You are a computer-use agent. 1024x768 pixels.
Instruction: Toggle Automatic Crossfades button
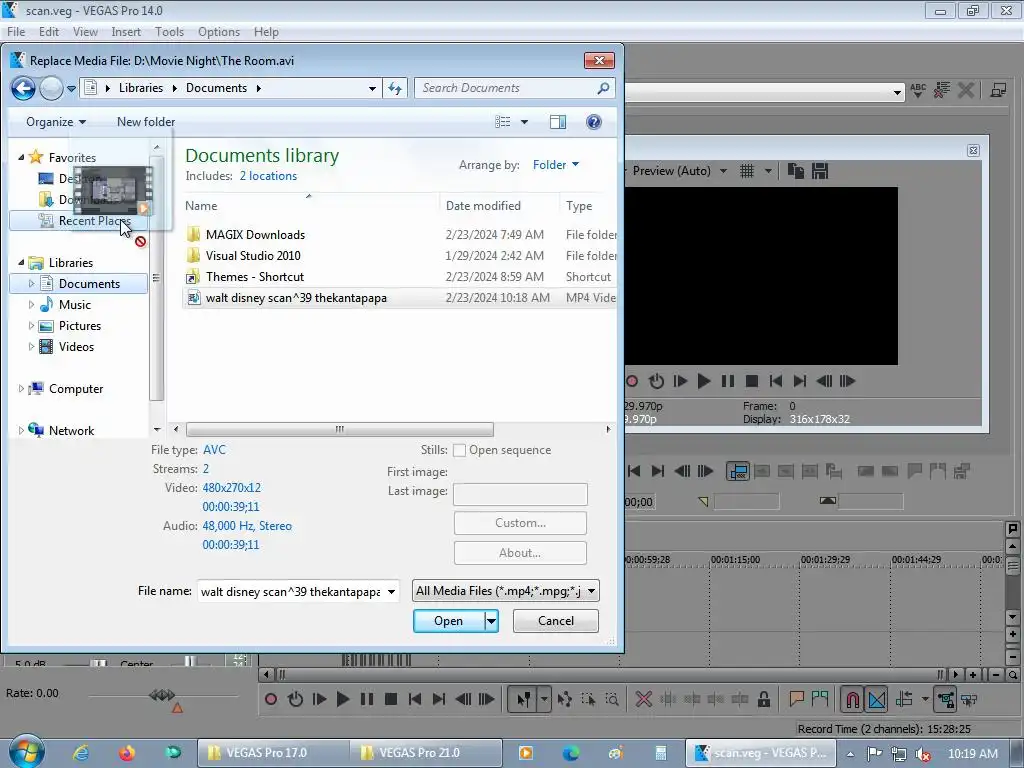(x=877, y=699)
